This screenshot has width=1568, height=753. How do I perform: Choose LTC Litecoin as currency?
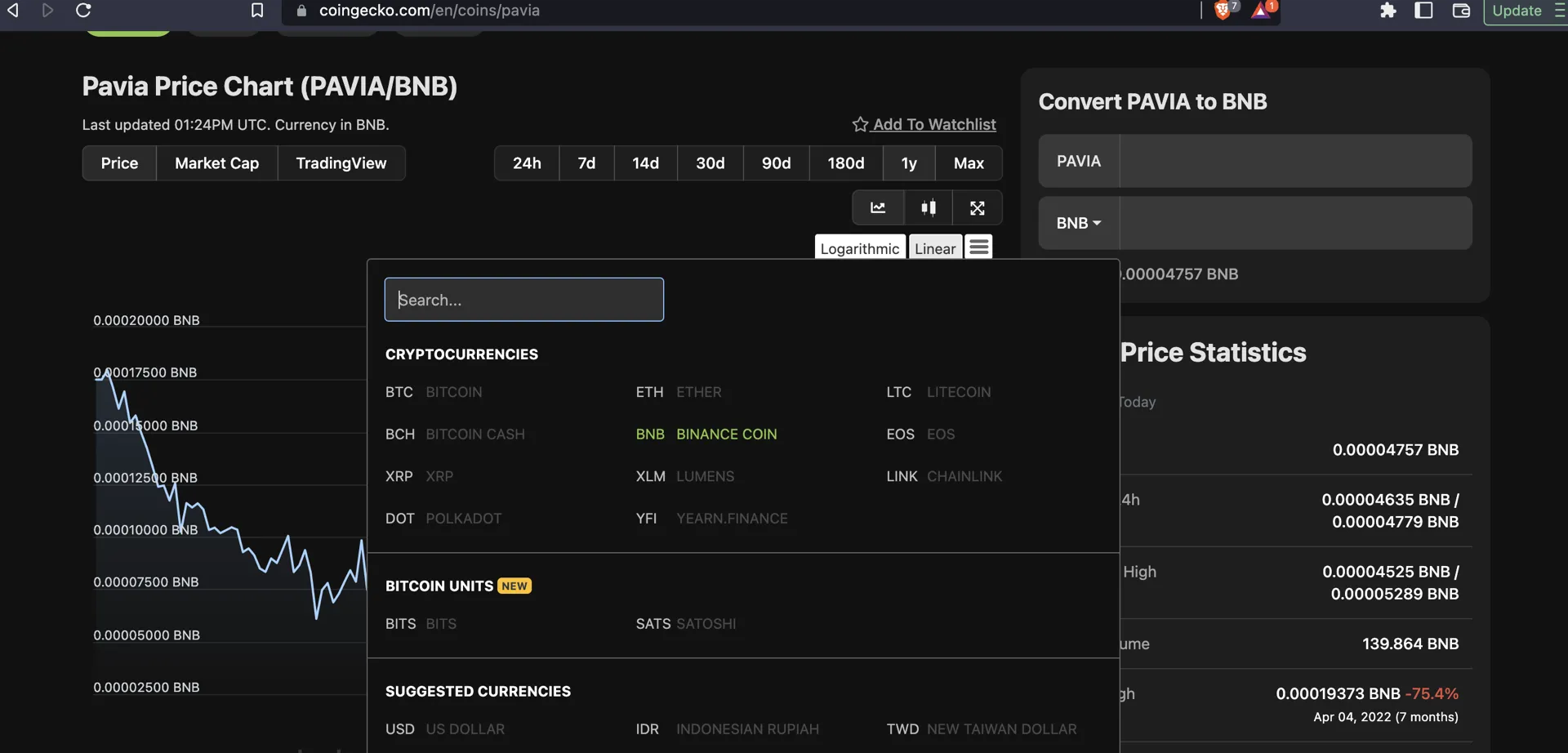(x=938, y=392)
